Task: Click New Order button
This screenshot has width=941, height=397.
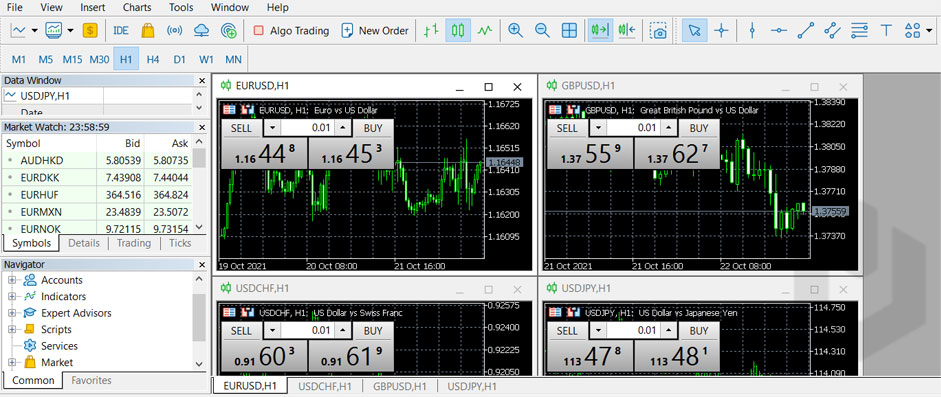Action: click(x=374, y=30)
